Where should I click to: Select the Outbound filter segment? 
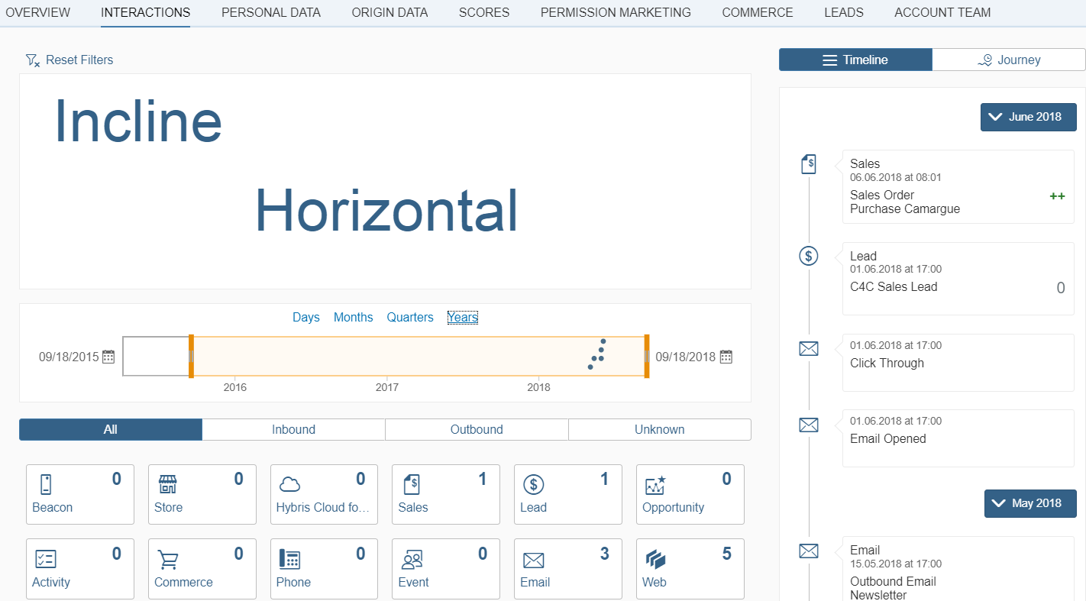pyautogui.click(x=476, y=430)
